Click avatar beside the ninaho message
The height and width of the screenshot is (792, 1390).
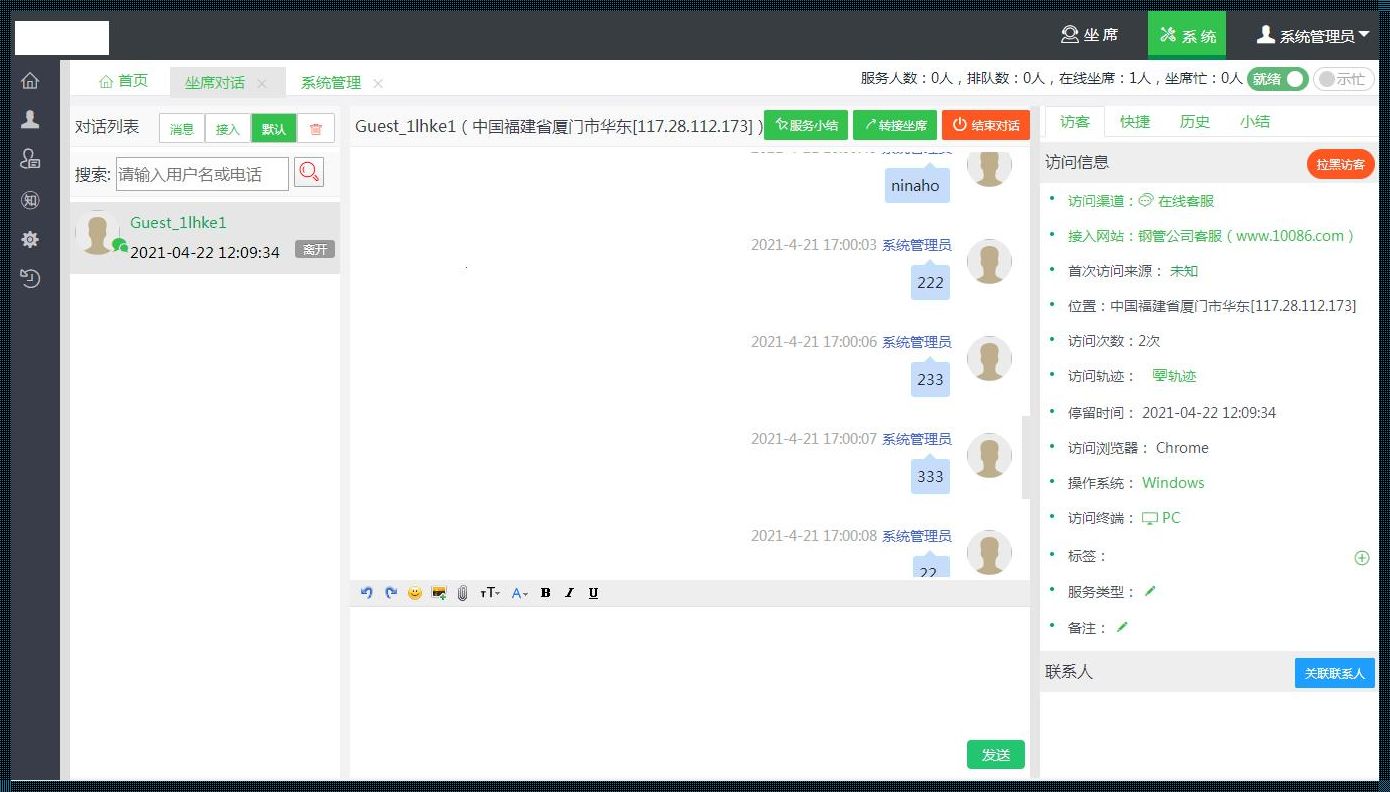point(989,164)
